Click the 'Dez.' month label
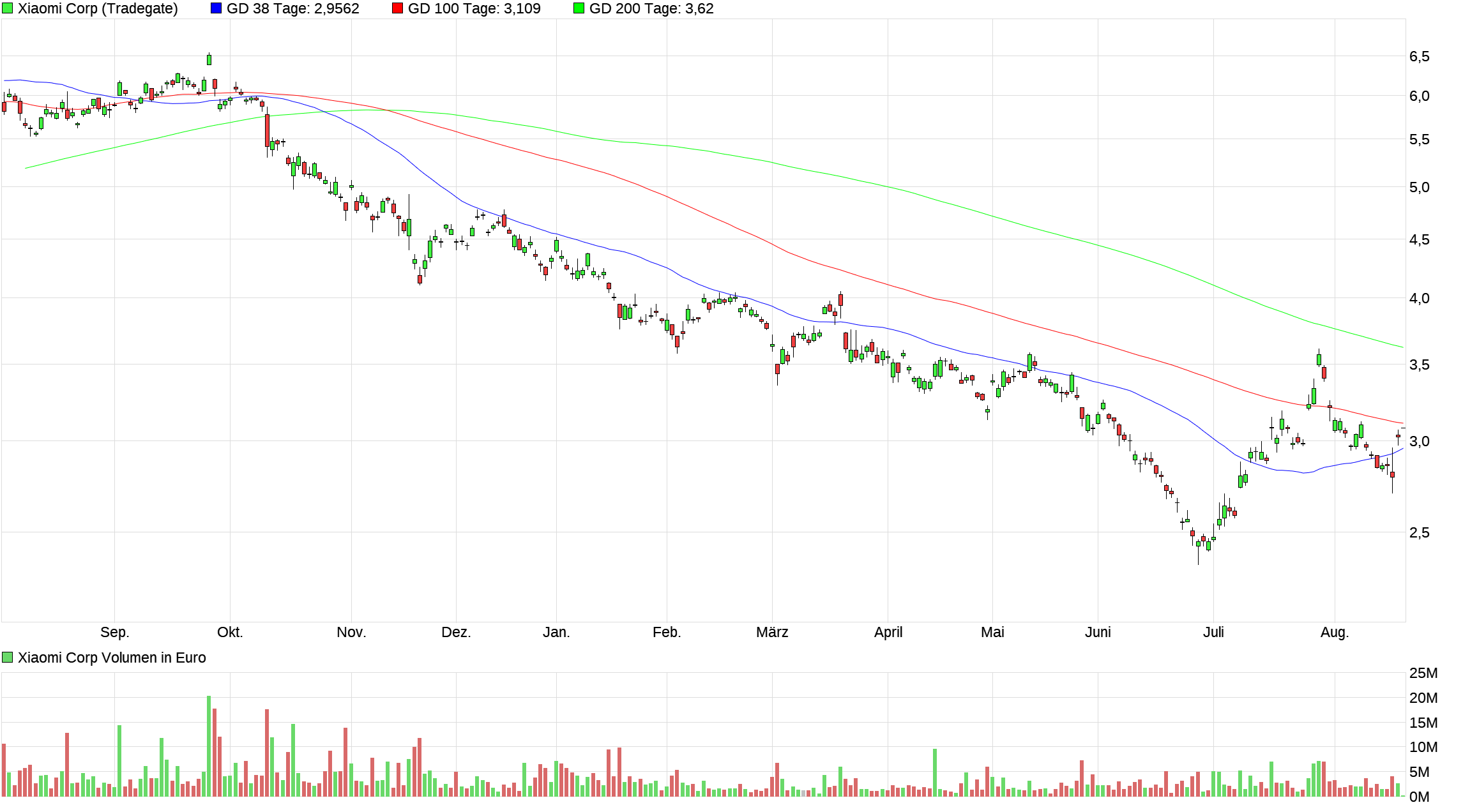 click(x=456, y=632)
